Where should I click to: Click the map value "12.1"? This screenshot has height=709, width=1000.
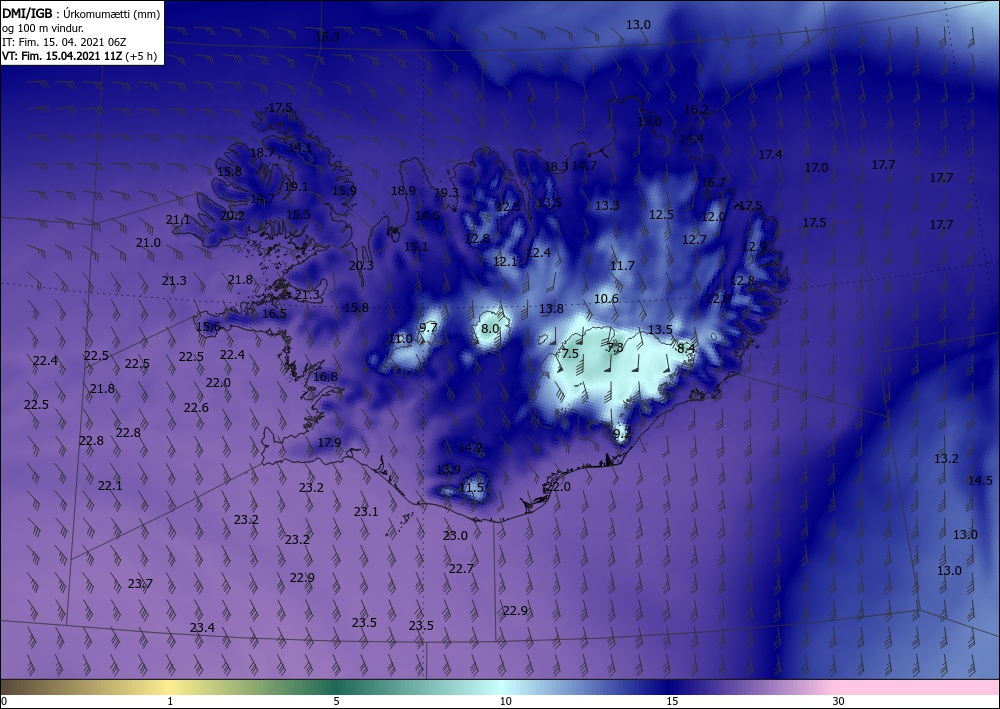click(x=505, y=261)
